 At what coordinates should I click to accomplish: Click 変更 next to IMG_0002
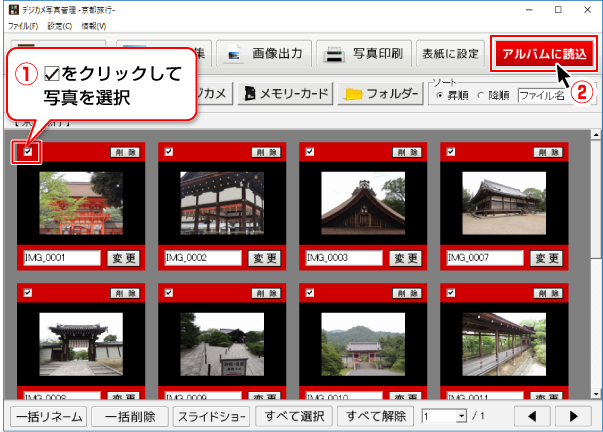click(265, 258)
